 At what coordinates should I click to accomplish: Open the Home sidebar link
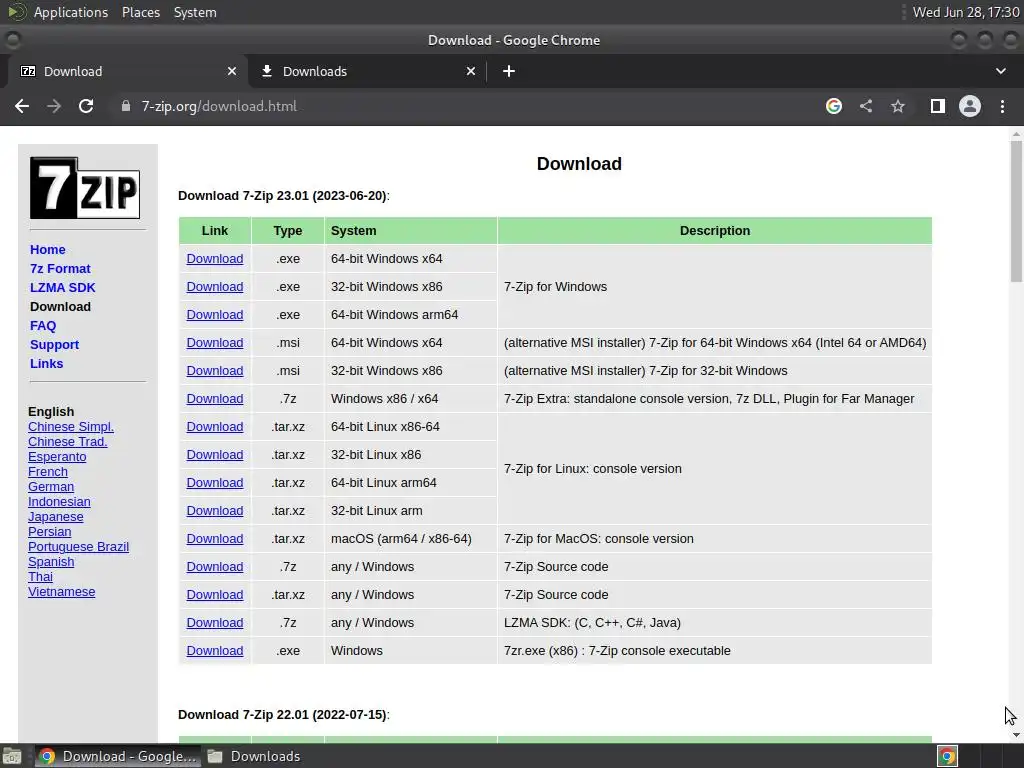(48, 249)
